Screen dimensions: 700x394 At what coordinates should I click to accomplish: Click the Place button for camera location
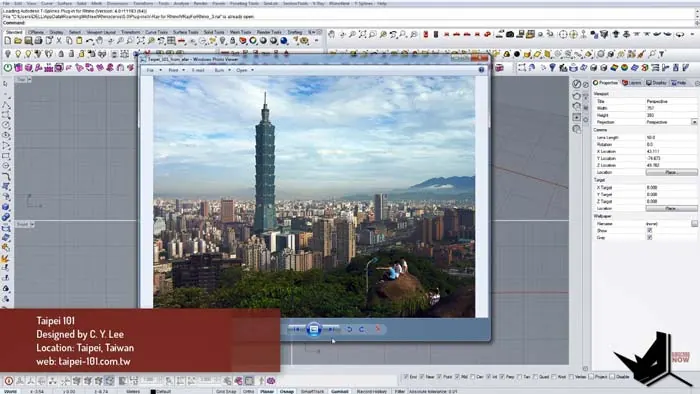click(x=671, y=172)
